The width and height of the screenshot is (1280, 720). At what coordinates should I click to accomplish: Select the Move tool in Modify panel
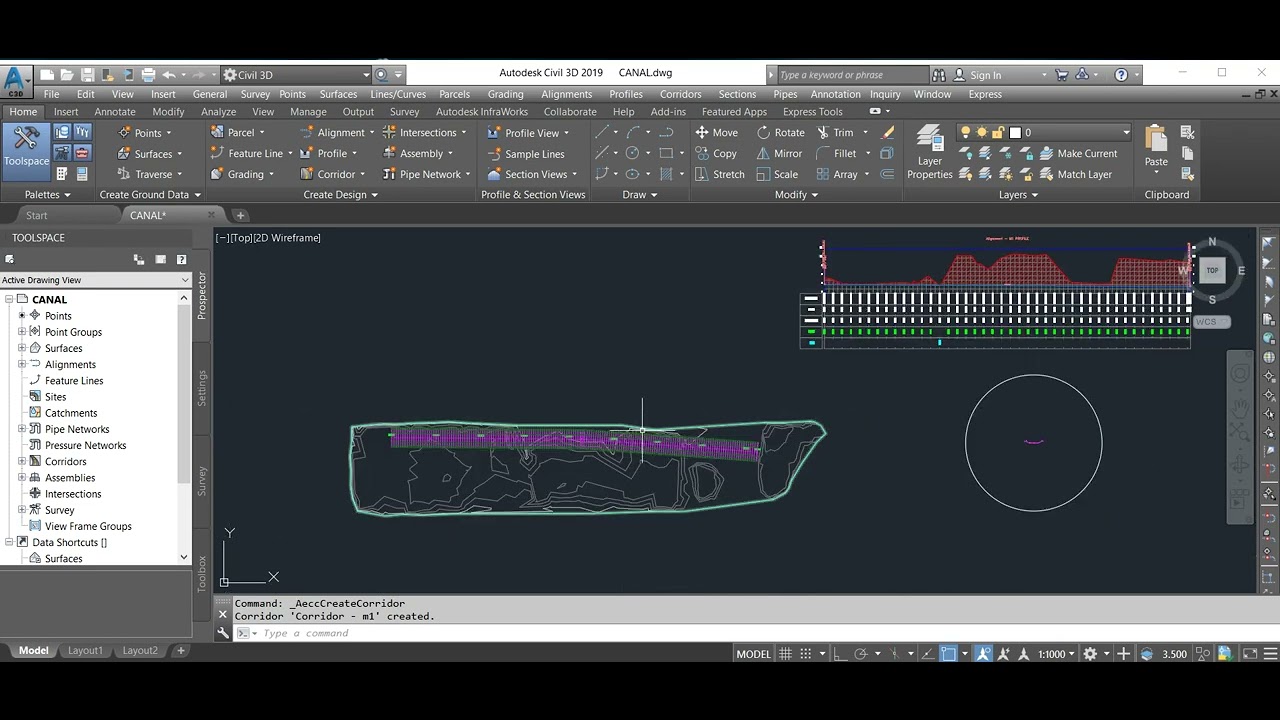[x=716, y=132]
